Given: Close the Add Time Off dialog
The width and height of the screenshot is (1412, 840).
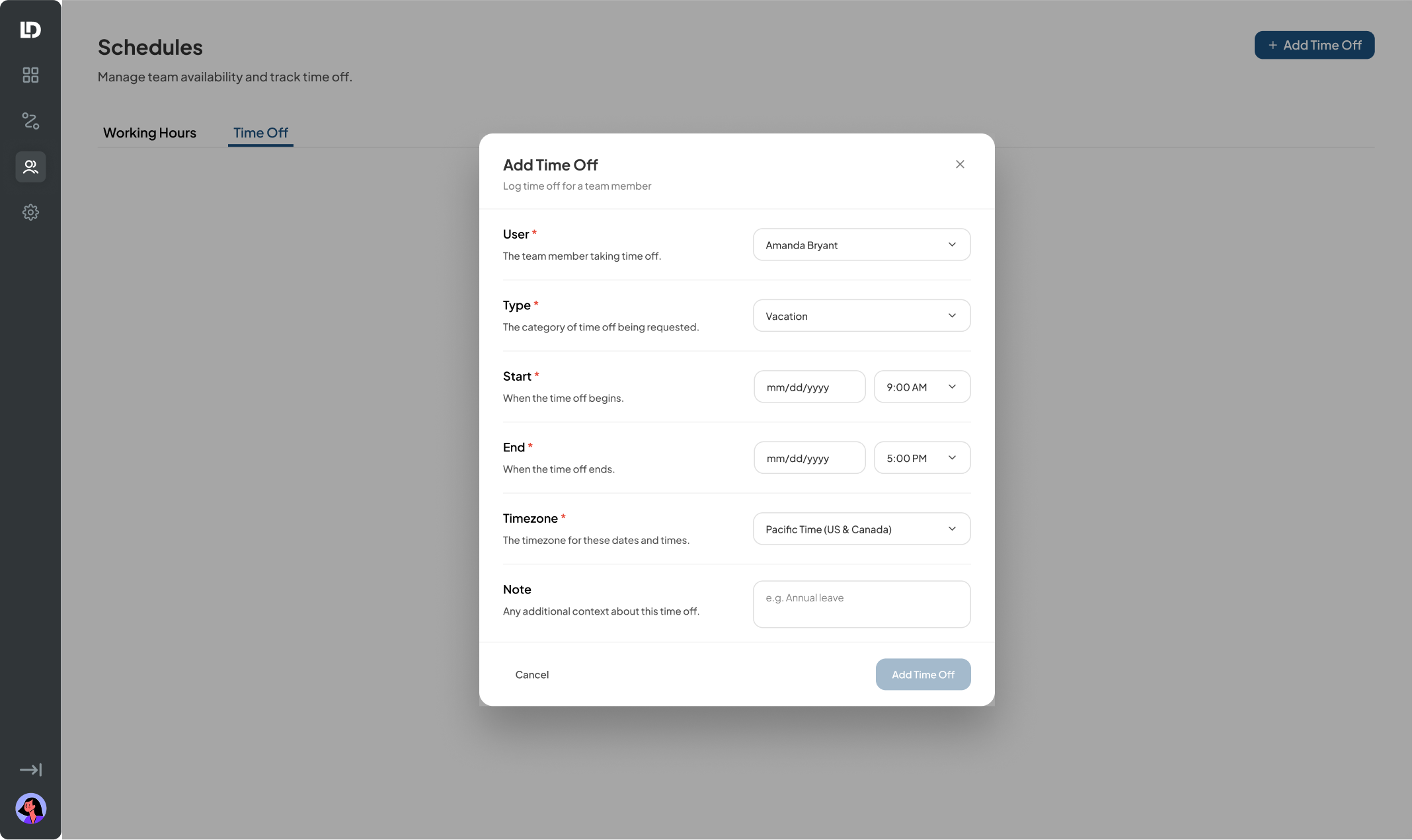Looking at the screenshot, I should pyautogui.click(x=960, y=164).
